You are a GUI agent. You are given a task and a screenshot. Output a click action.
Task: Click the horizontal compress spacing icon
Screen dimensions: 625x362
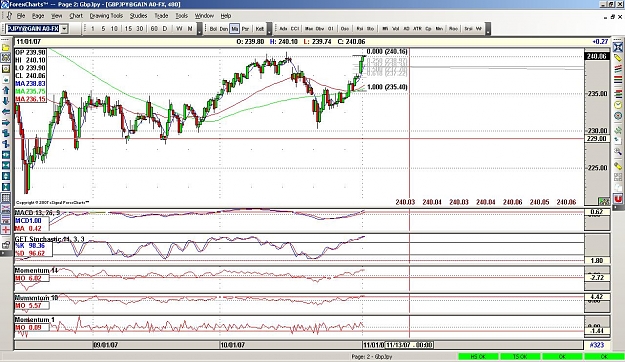coord(6,165)
